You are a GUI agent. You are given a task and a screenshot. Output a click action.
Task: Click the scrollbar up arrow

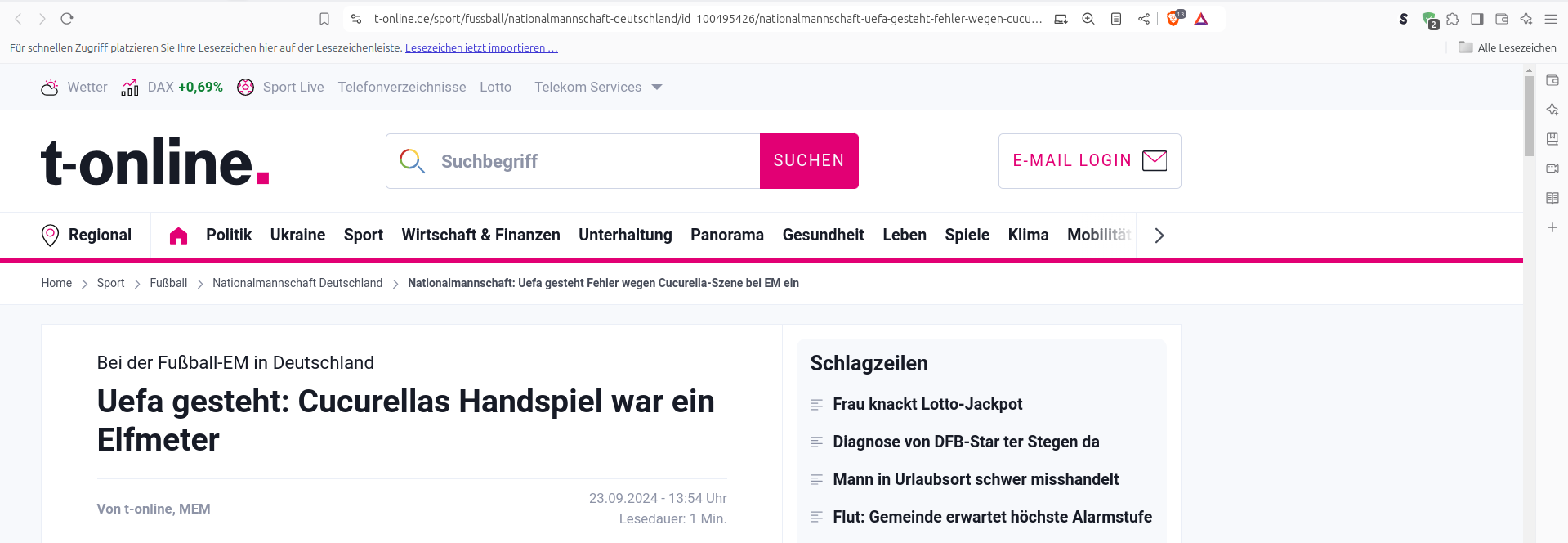pyautogui.click(x=1529, y=70)
